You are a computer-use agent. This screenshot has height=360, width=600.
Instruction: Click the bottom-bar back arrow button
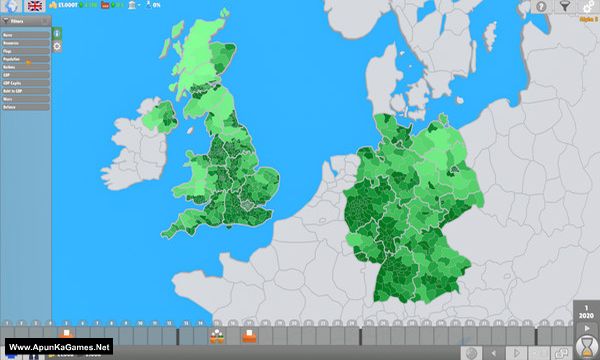[x=494, y=353]
